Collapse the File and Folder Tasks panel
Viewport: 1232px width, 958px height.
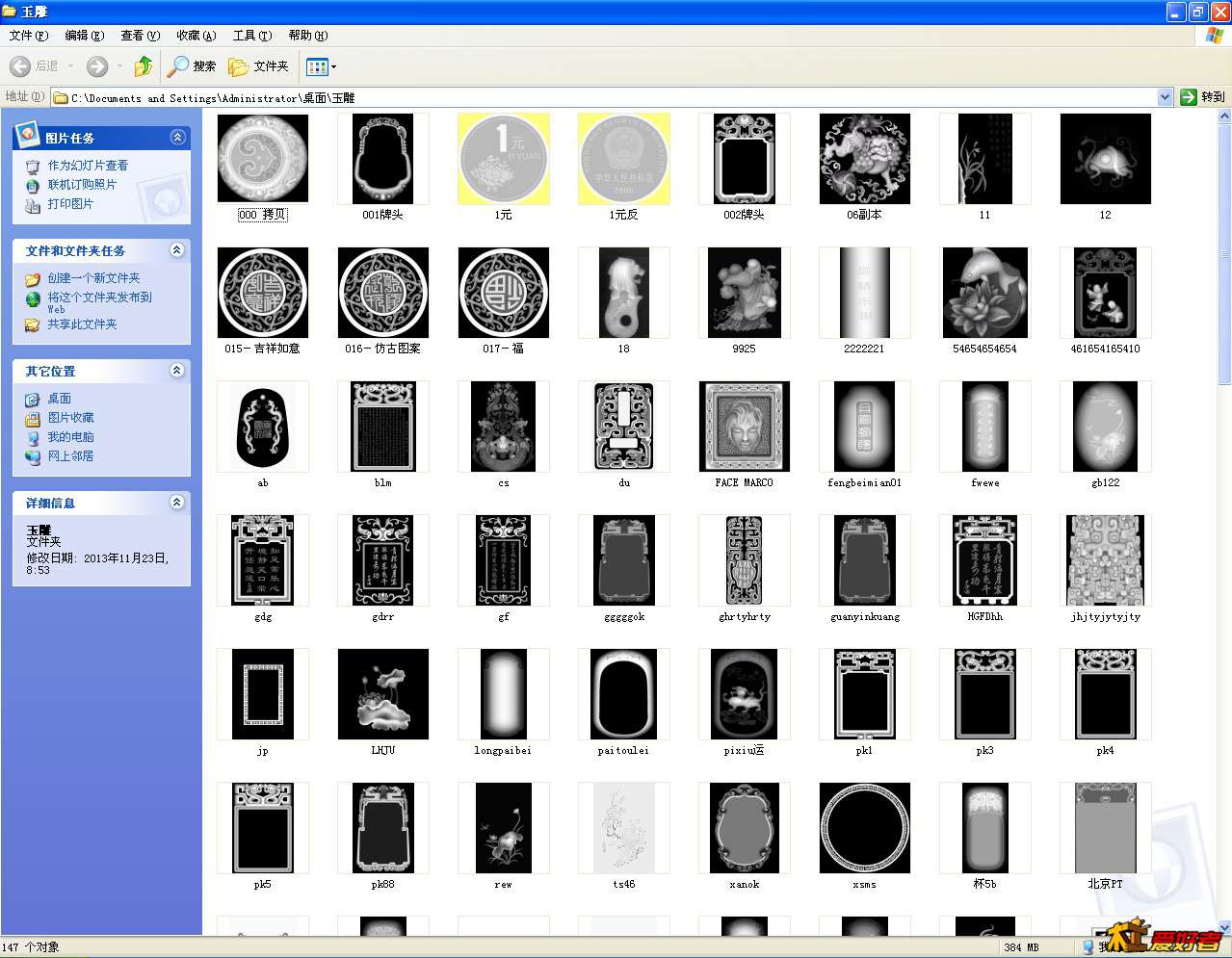coord(177,250)
